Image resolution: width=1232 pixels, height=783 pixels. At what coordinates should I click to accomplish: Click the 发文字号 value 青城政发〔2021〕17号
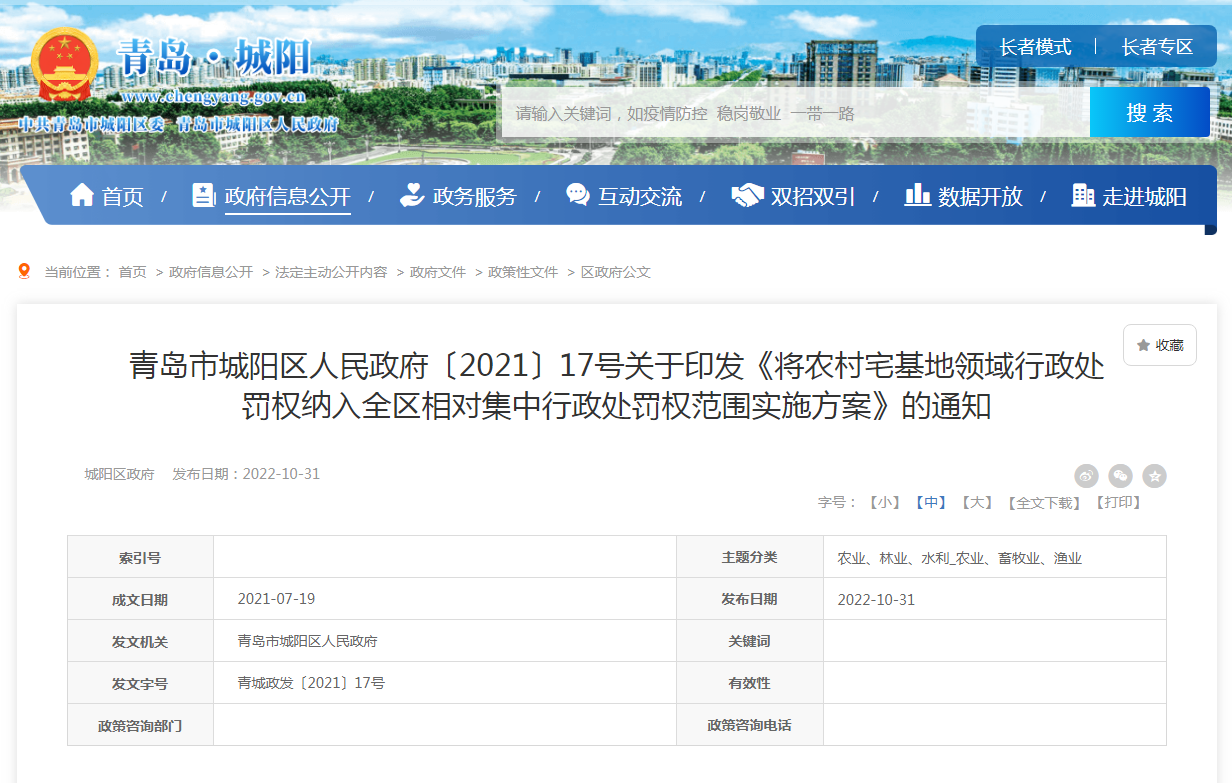pyautogui.click(x=311, y=683)
